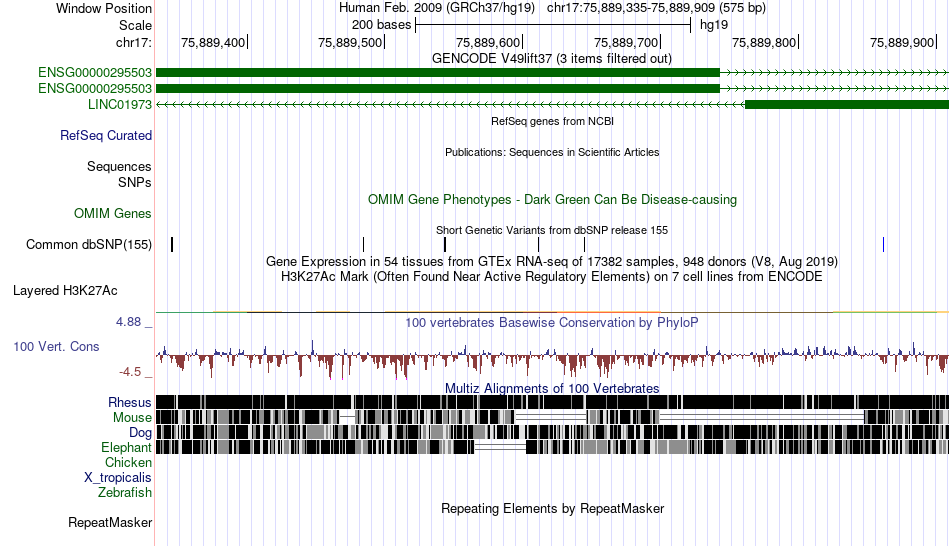This screenshot has width=950, height=546.
Task: Click the chr17: ruler label
Action: tap(134, 42)
